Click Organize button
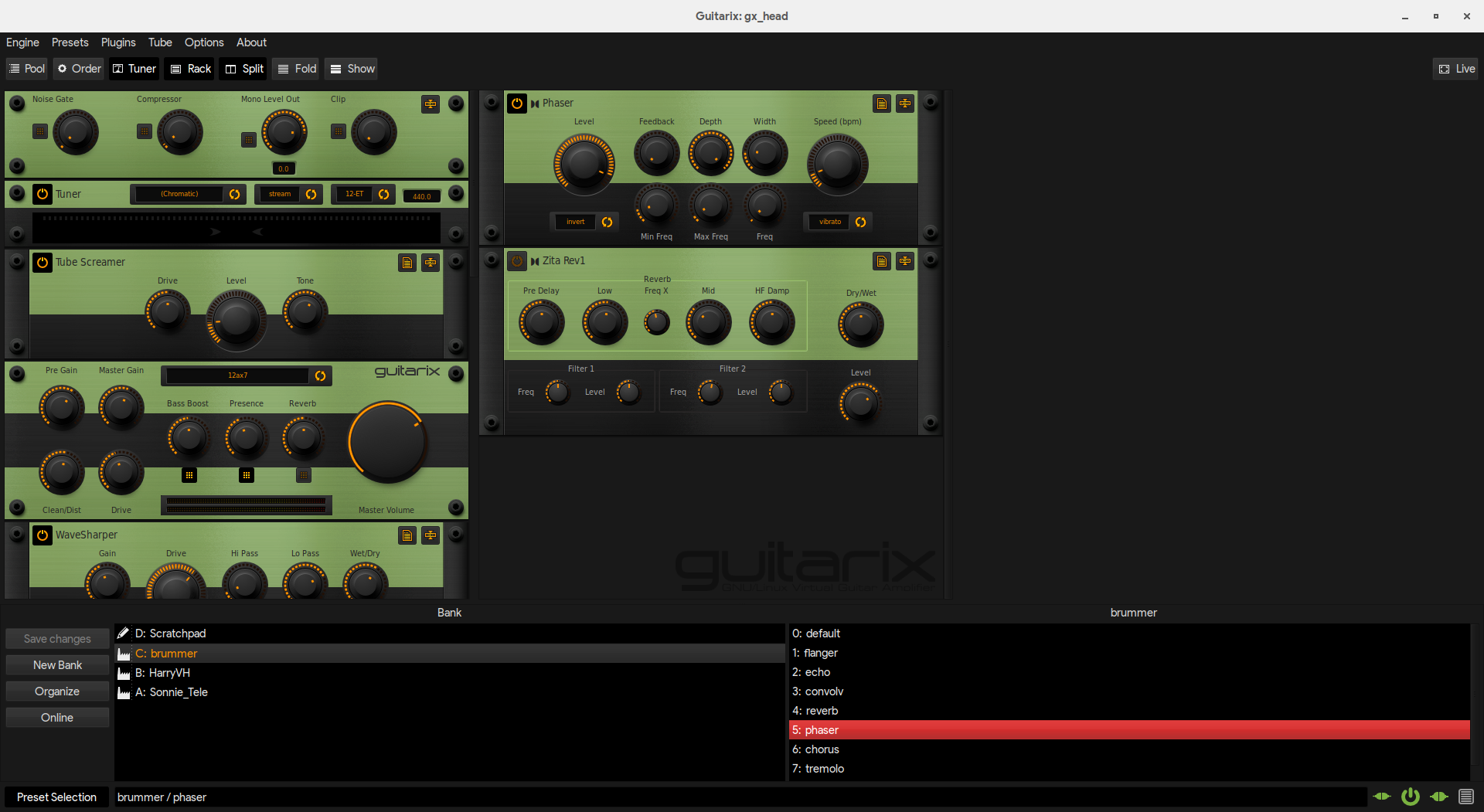 pos(57,691)
